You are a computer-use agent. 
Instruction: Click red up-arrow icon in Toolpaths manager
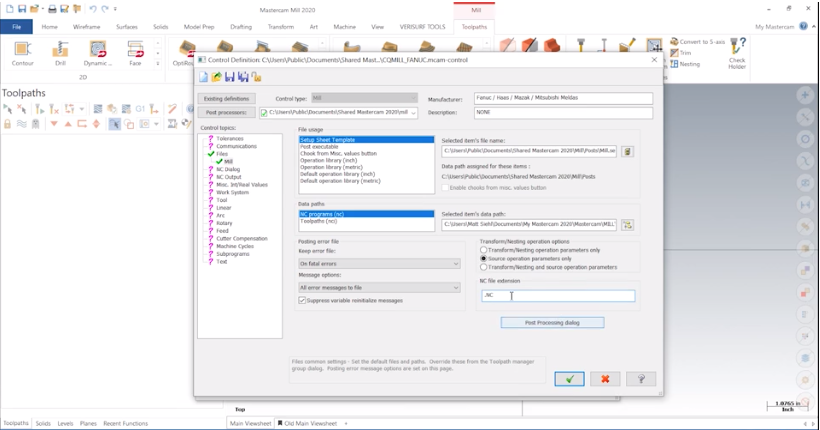click(68, 124)
